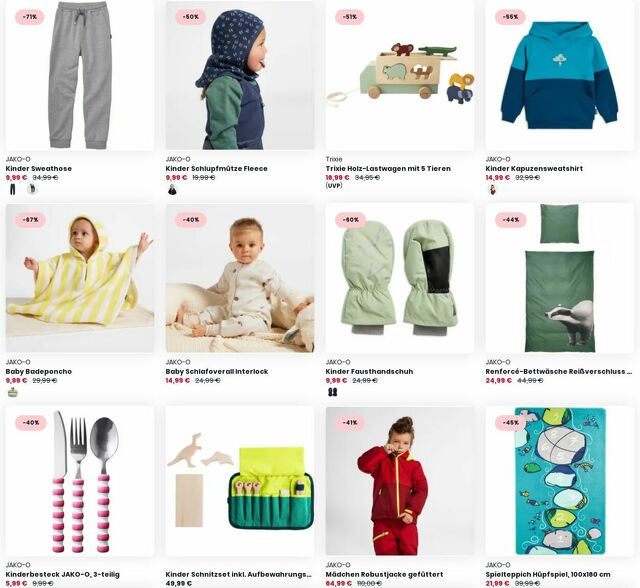Image resolution: width=640 pixels, height=588 pixels.
Task: Click Mädchen Robustjacke gefüttert product title
Action: 384,575
